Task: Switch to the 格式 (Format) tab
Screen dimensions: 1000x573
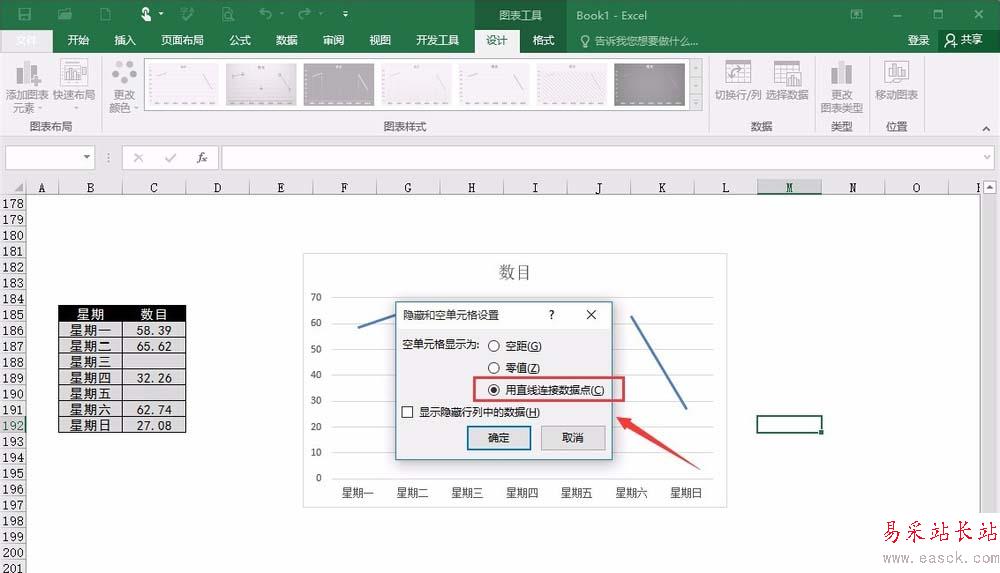Action: click(x=543, y=40)
